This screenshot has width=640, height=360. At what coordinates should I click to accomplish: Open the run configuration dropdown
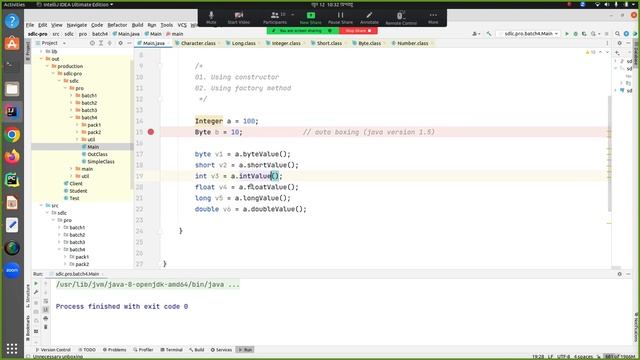coord(529,33)
